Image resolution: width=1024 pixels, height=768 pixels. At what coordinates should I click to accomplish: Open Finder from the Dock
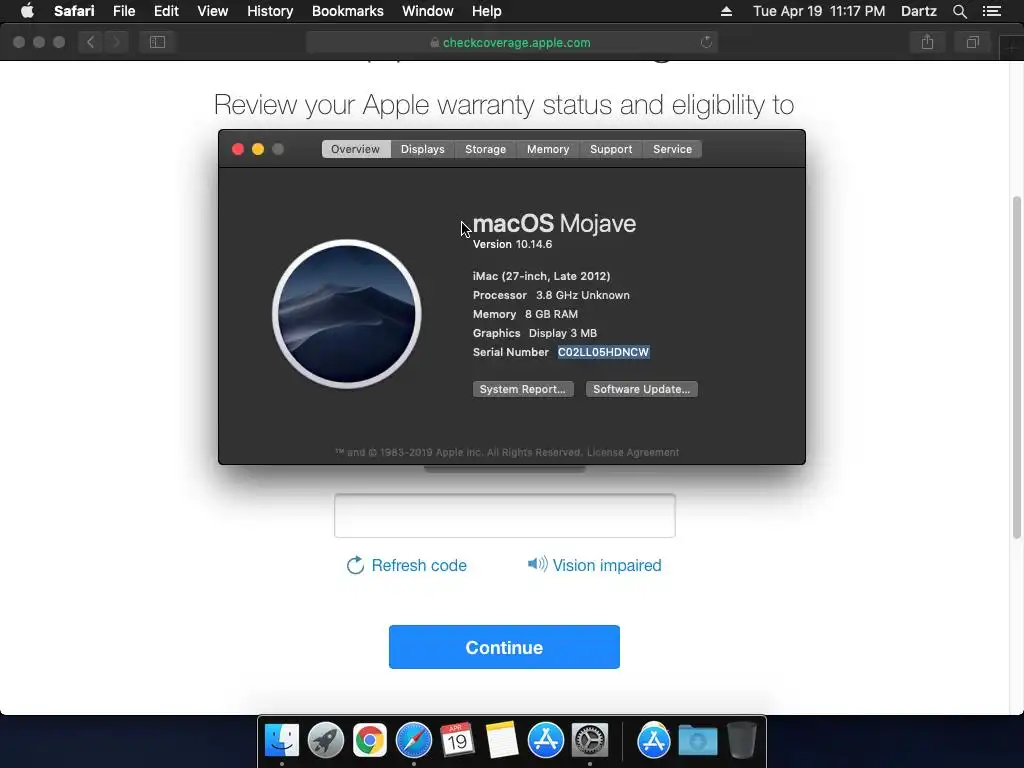281,741
